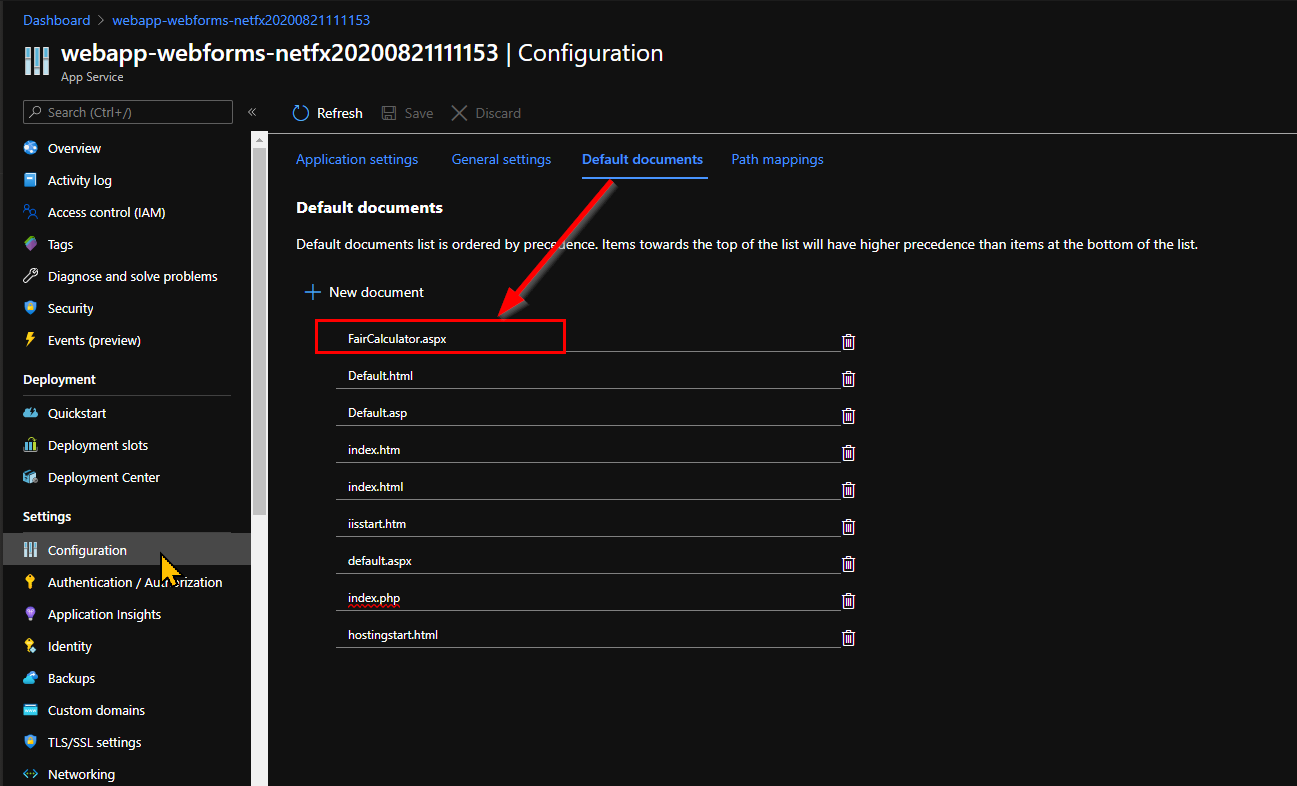Edit the index.html document field
The width and height of the screenshot is (1297, 786).
pos(588,487)
